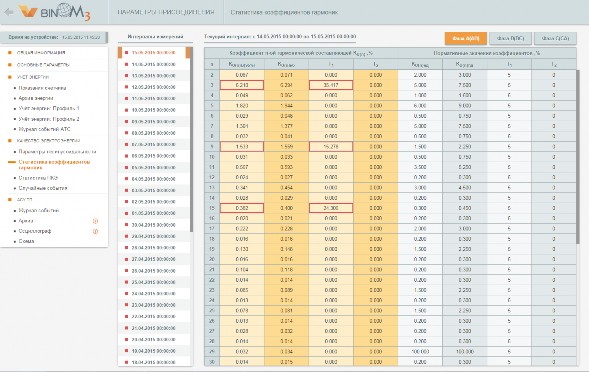Select interval 23.04.2015 00:00:00

pyautogui.click(x=153, y=305)
